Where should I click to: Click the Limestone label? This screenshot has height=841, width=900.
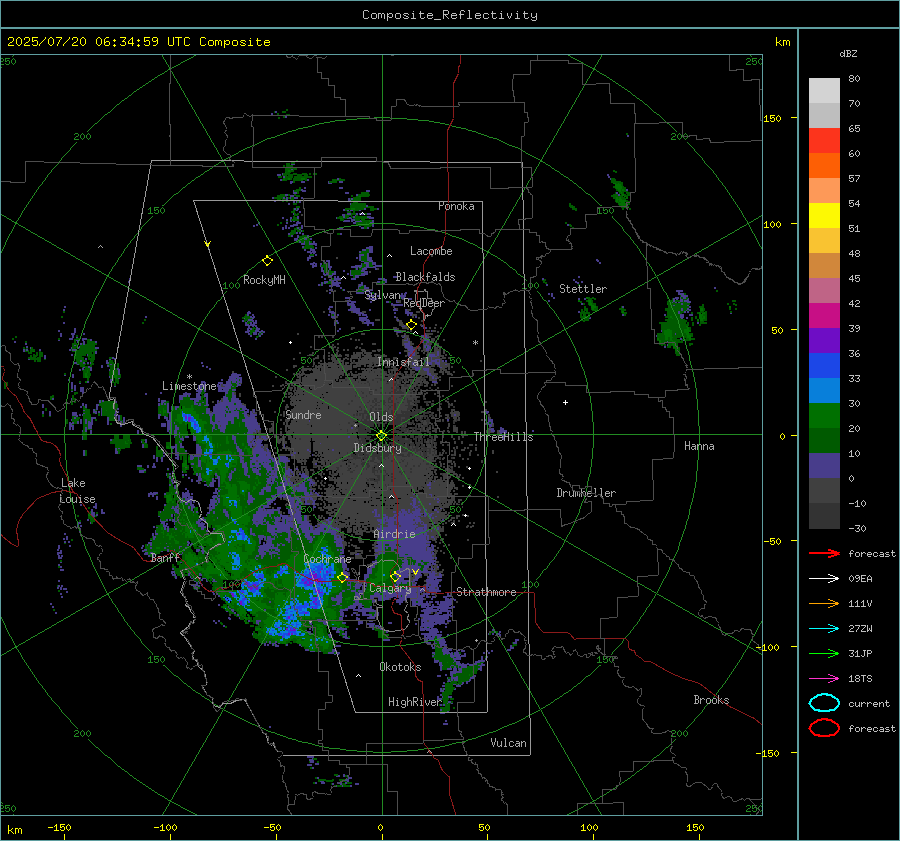pyautogui.click(x=189, y=386)
